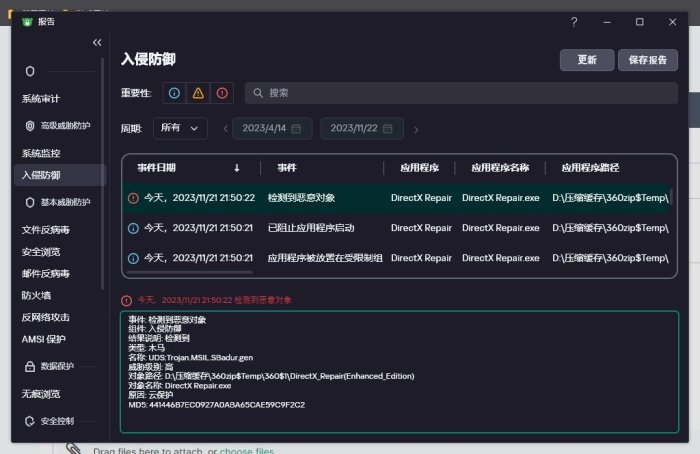This screenshot has width=700, height=454.
Task: Click the red alert icon above the details box
Action: tap(126, 300)
